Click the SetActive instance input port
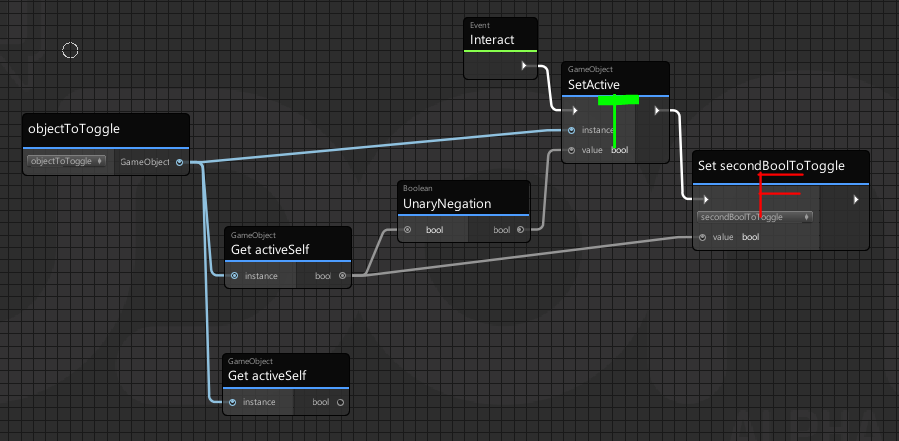Image resolution: width=899 pixels, height=441 pixels. (572, 130)
